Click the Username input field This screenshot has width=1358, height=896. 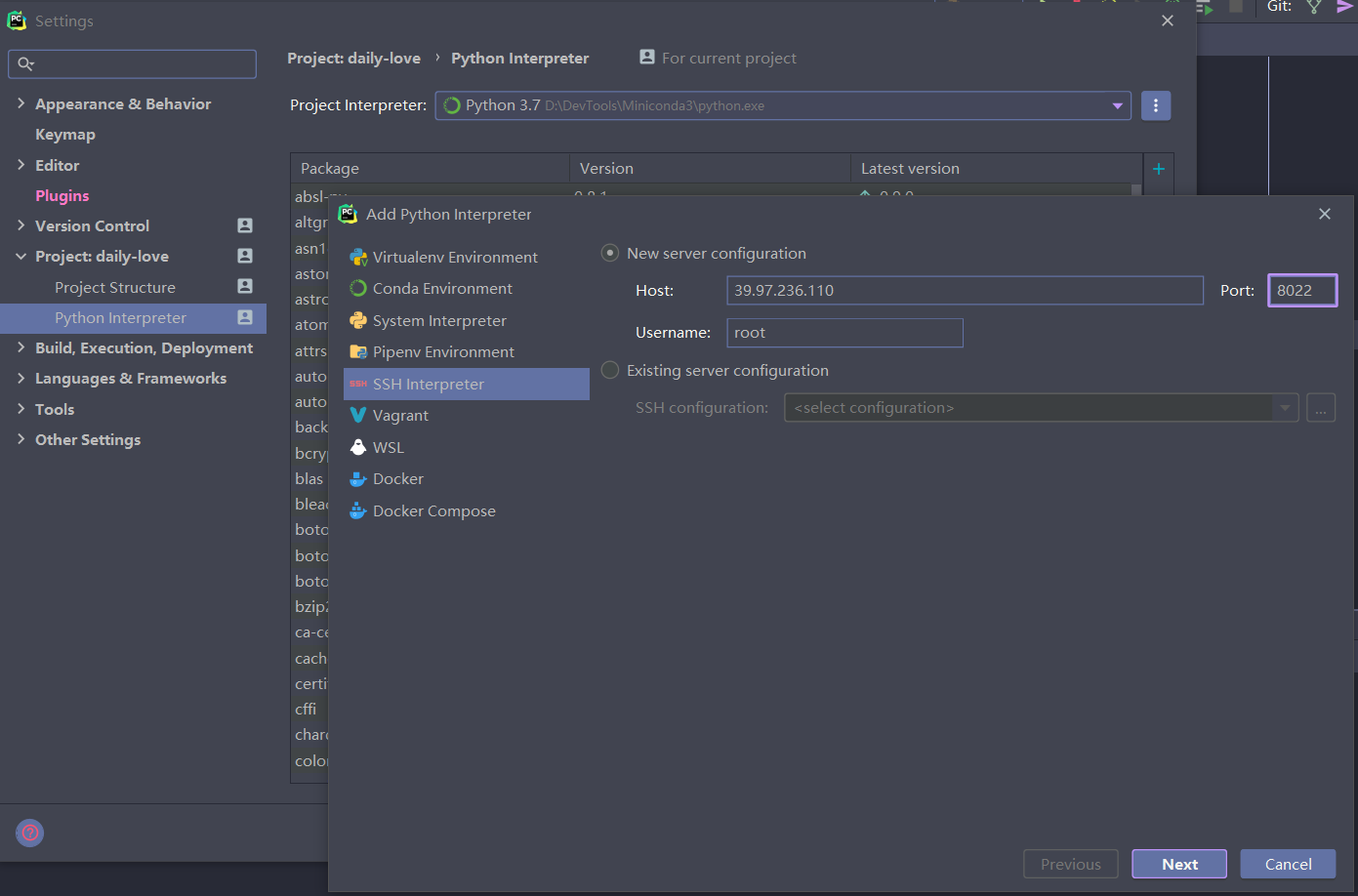(844, 333)
